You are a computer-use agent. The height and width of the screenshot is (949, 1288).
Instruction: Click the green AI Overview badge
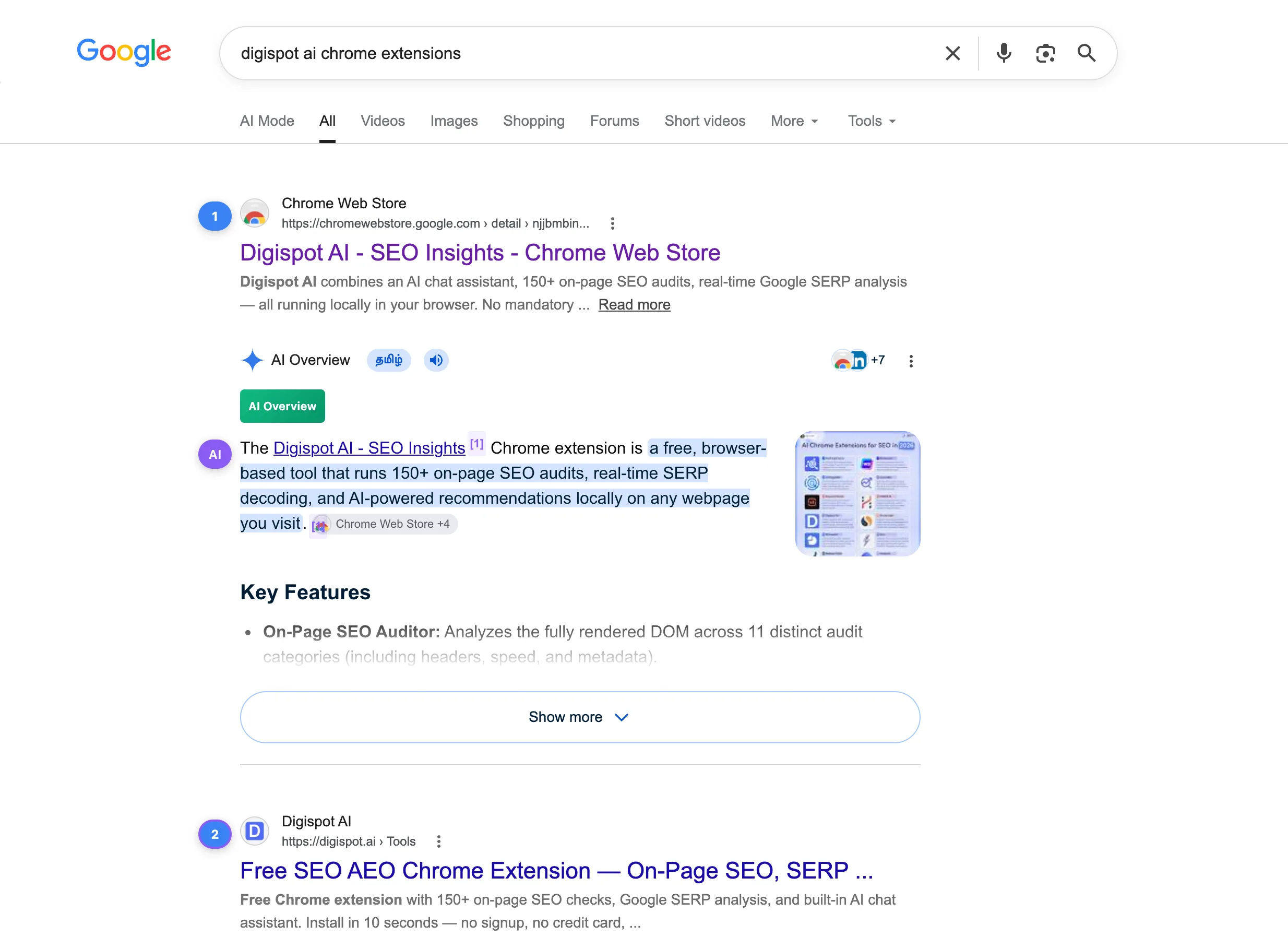tap(282, 406)
